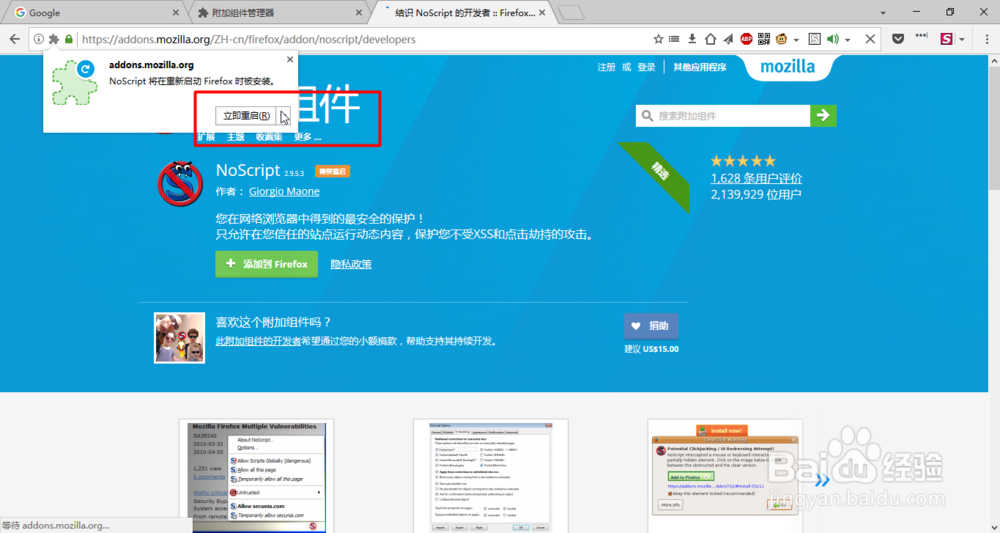Image resolution: width=1000 pixels, height=533 pixels.
Task: Click the NoScript add-on logo
Action: coord(180,184)
